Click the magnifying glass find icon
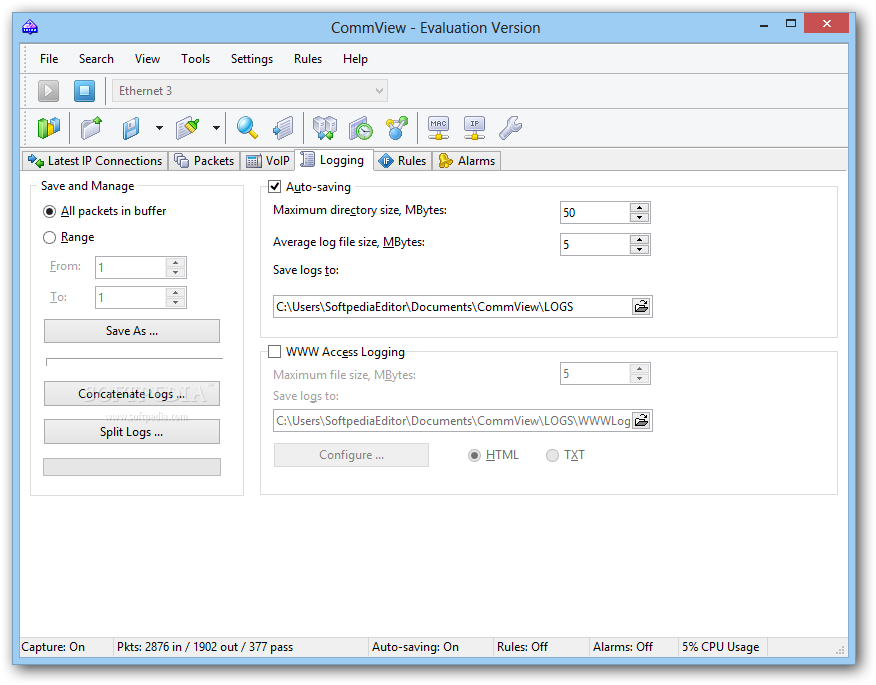 coord(247,128)
